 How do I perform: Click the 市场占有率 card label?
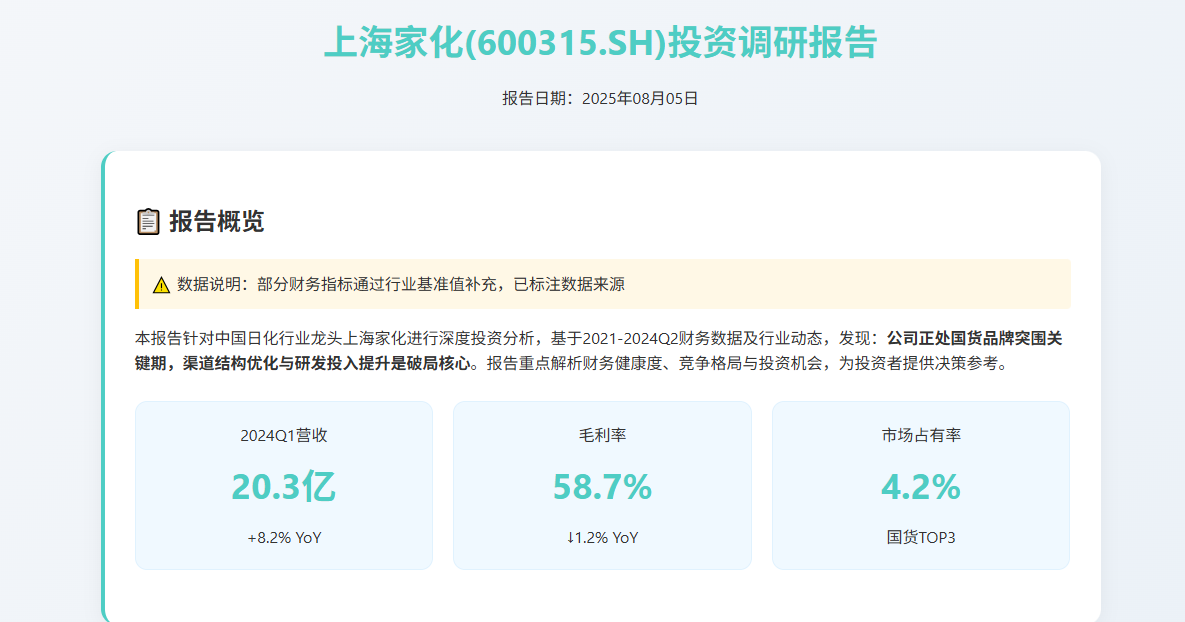tap(921, 435)
